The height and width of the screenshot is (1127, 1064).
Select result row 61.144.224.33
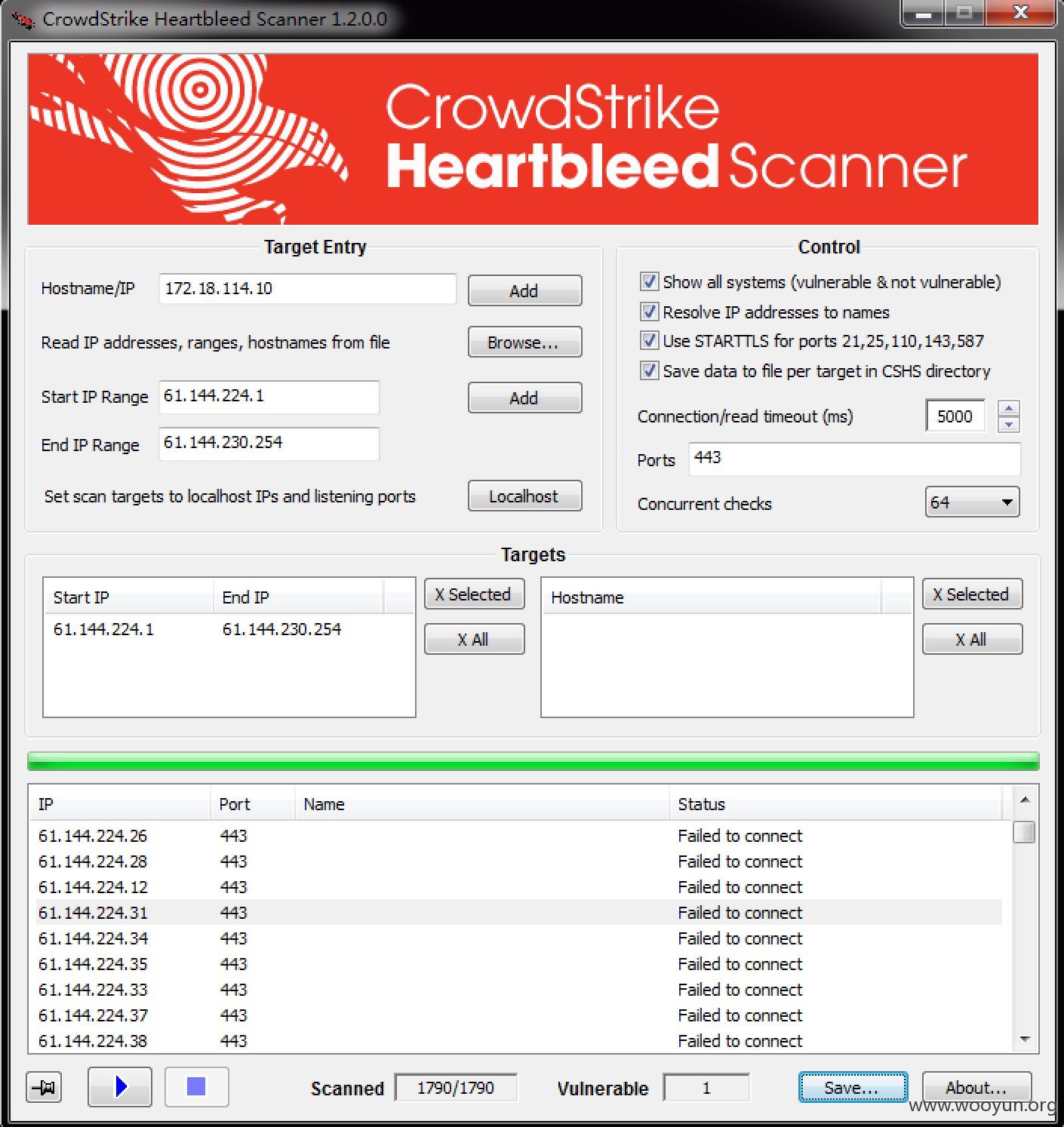tap(519, 990)
